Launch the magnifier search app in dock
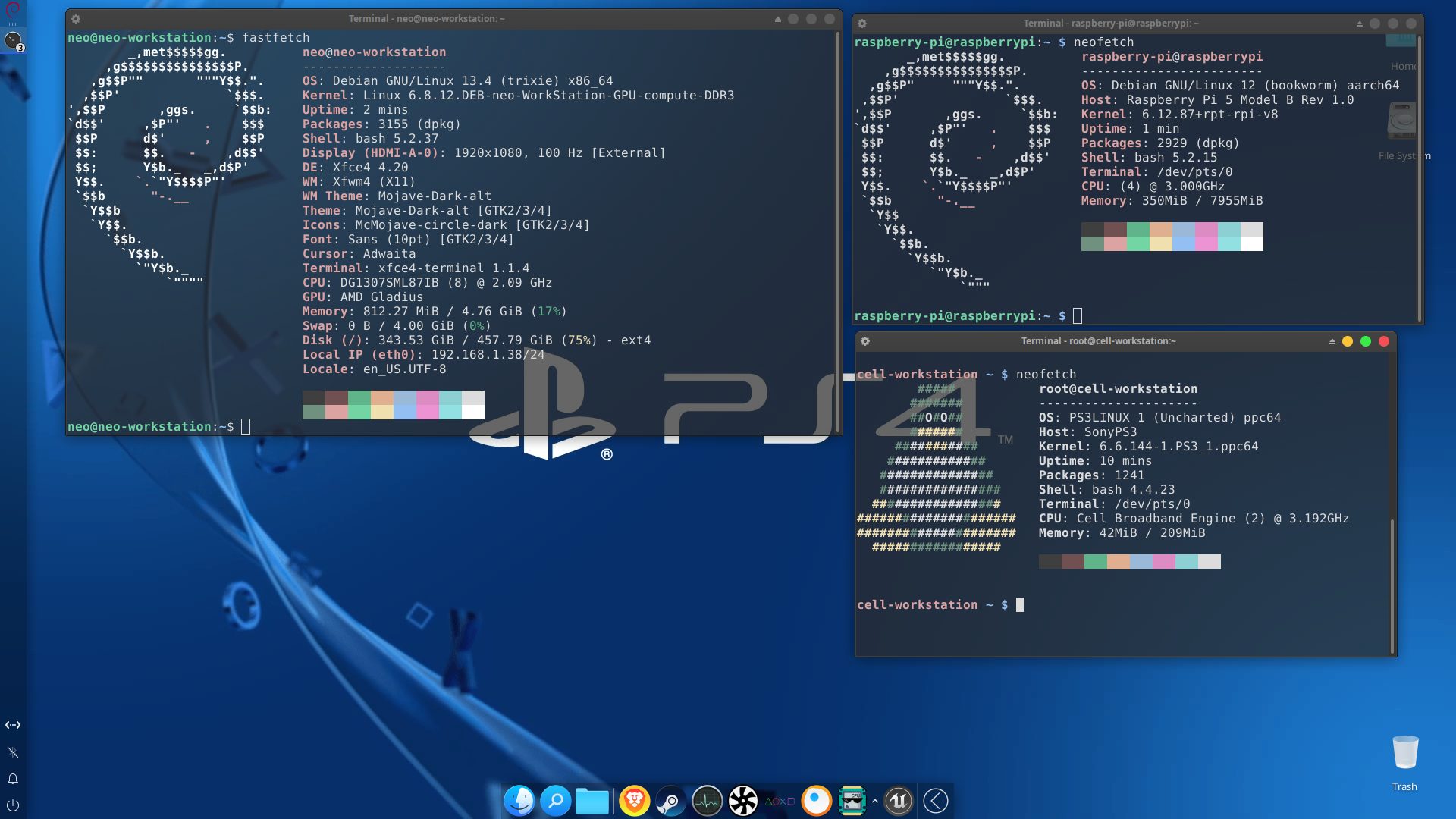This screenshot has width=1456, height=819. 556,801
